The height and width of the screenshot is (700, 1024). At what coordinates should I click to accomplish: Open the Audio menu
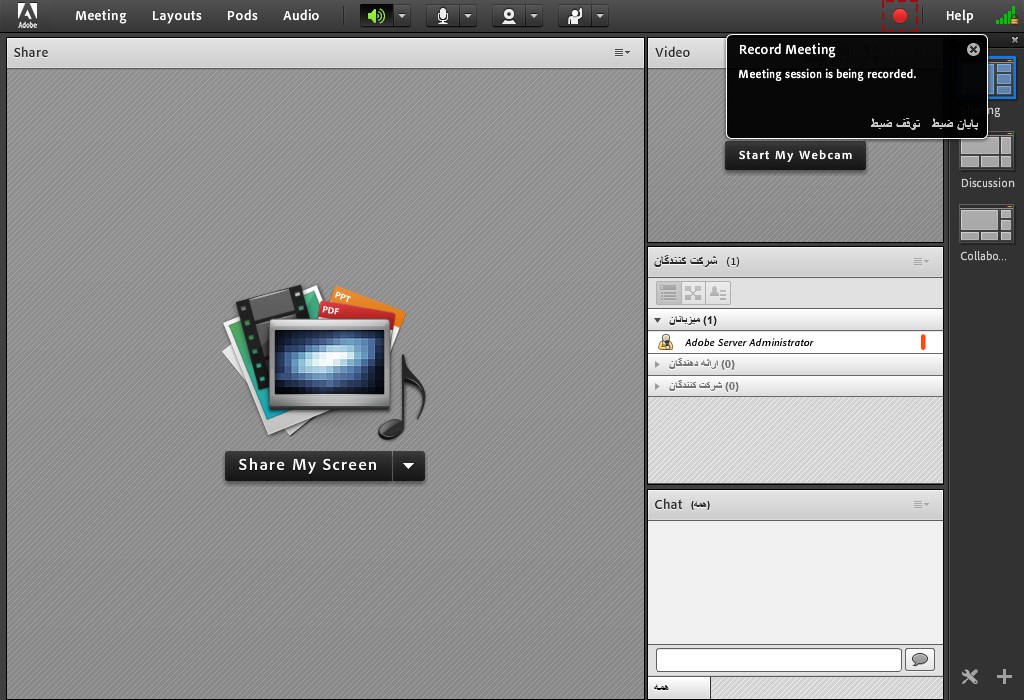click(x=301, y=16)
